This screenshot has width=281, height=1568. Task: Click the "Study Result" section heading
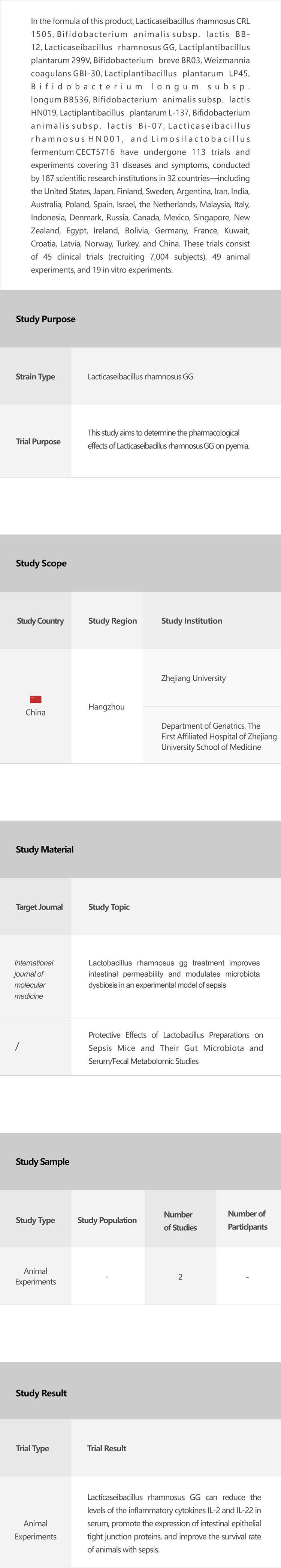pos(41,1393)
